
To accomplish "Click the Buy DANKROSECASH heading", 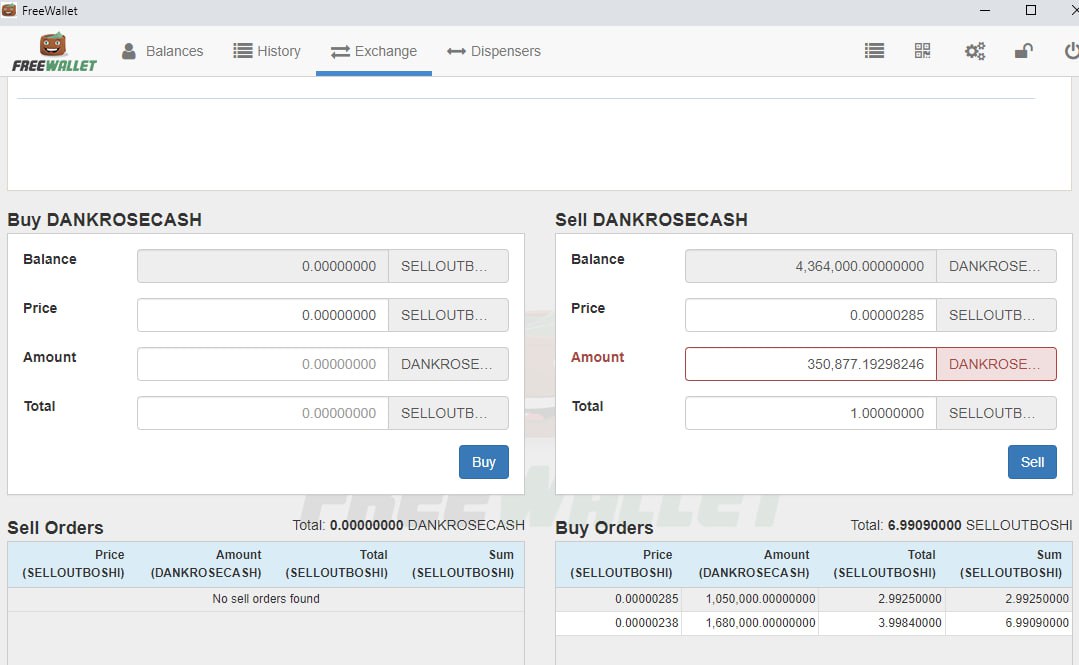I will (105, 220).
